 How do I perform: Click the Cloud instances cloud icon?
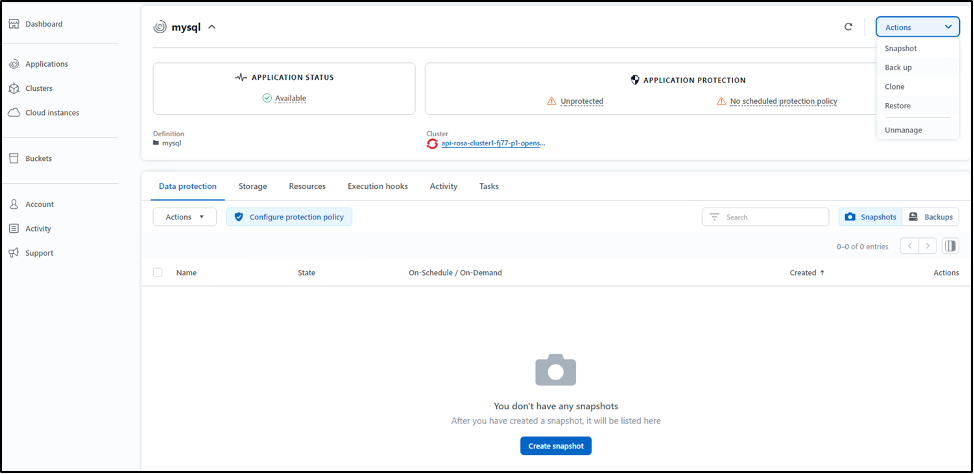14,112
